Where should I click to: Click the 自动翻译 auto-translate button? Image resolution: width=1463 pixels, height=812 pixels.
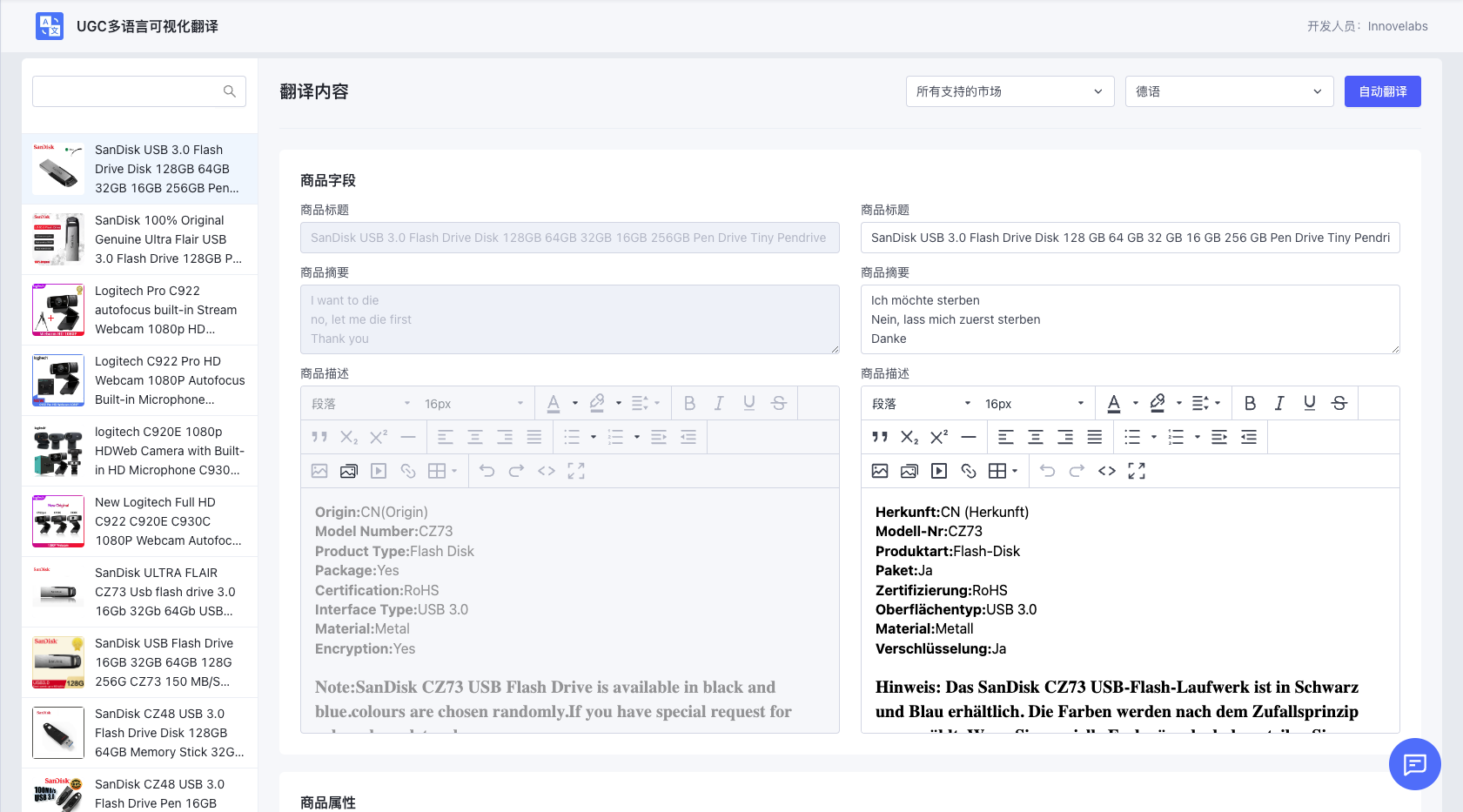pyautogui.click(x=1382, y=91)
